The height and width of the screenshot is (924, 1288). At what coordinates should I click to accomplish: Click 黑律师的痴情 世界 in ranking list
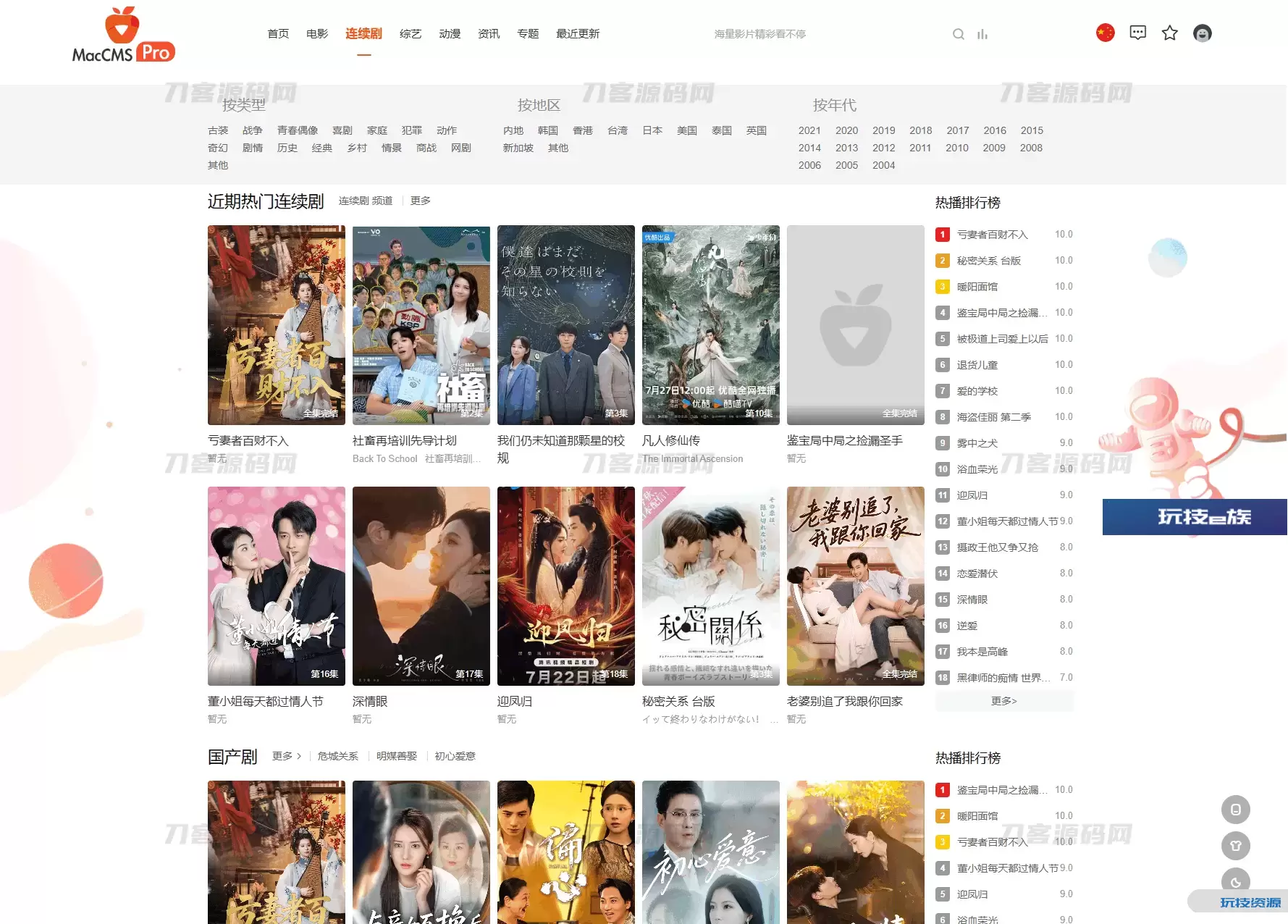pos(1002,678)
